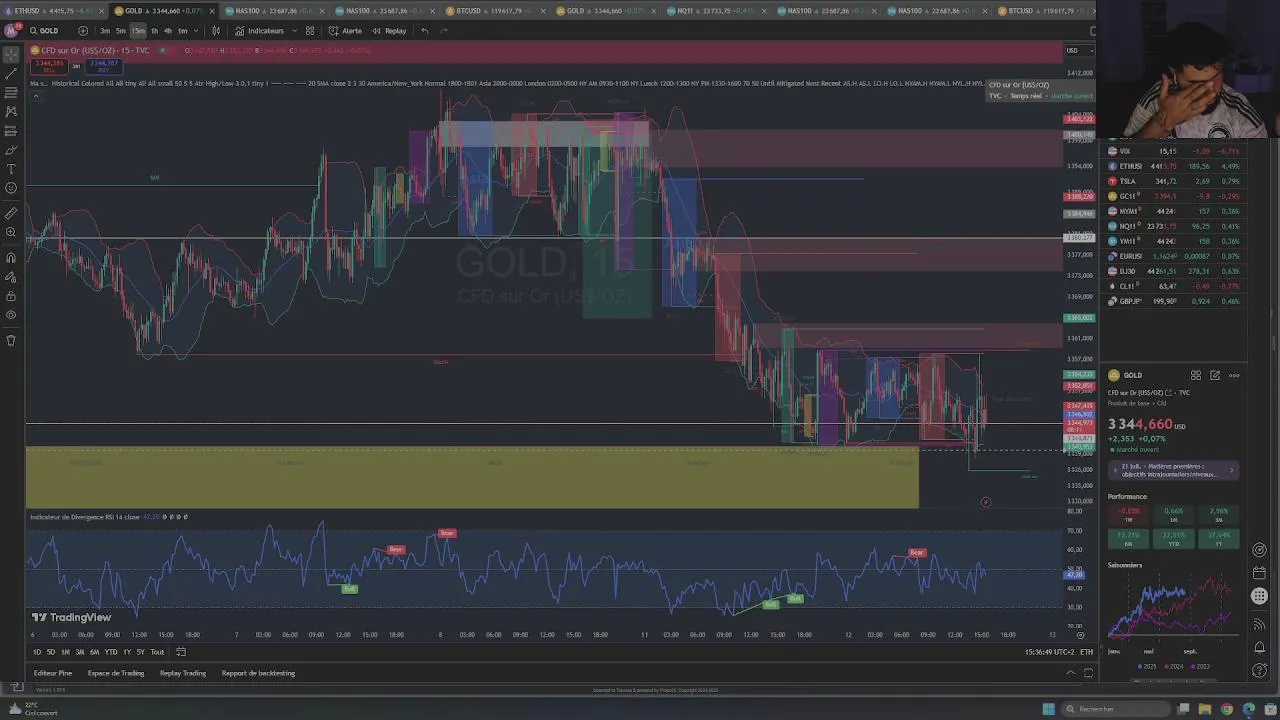Open the Replay Trading tab
Viewport: 1280px width, 720px height.
(x=183, y=673)
